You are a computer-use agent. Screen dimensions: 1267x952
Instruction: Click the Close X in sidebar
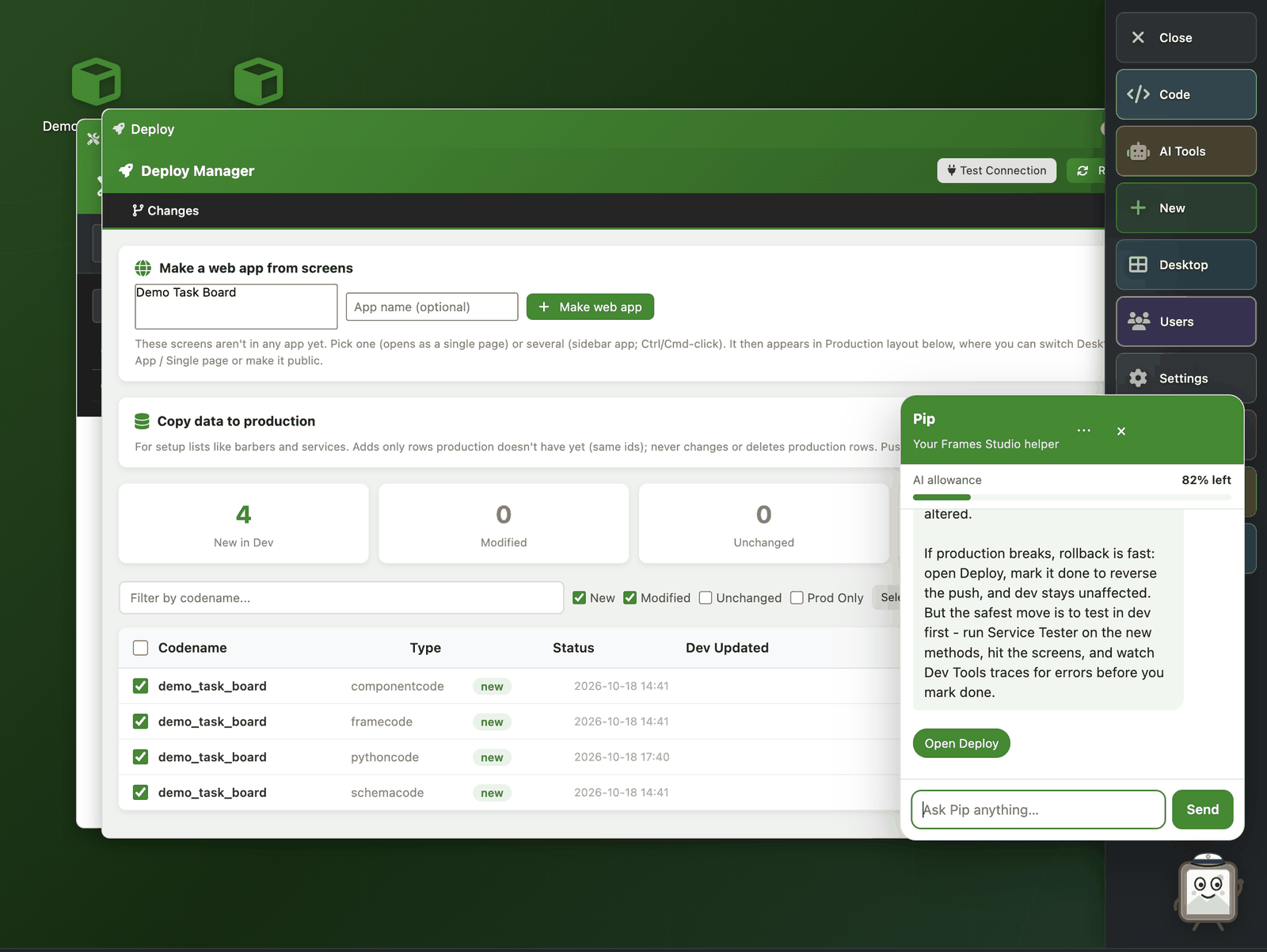point(1138,37)
